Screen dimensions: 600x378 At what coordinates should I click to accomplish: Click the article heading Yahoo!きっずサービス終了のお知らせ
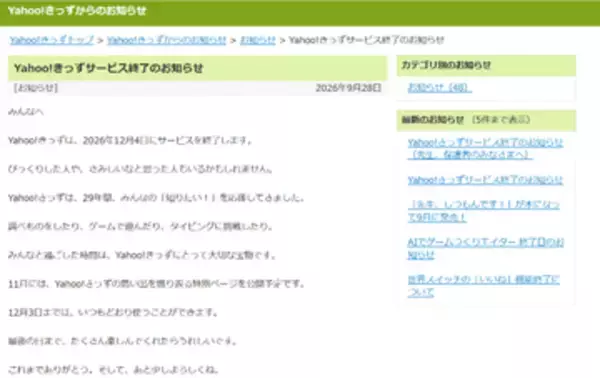108,68
